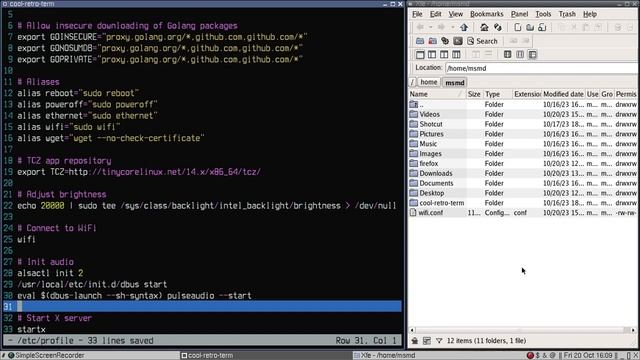640x360 pixels.
Task: Open the Edit menu in Xfe
Action: [x=436, y=14]
